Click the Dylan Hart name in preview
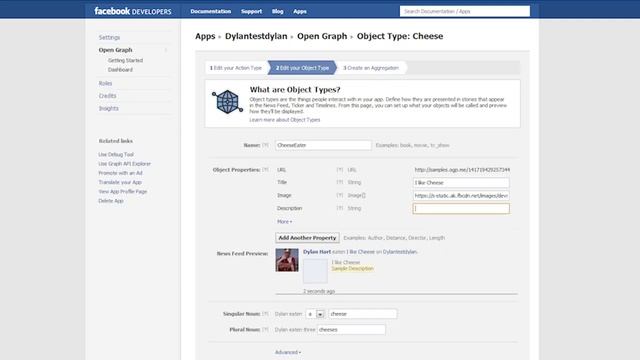 click(317, 252)
